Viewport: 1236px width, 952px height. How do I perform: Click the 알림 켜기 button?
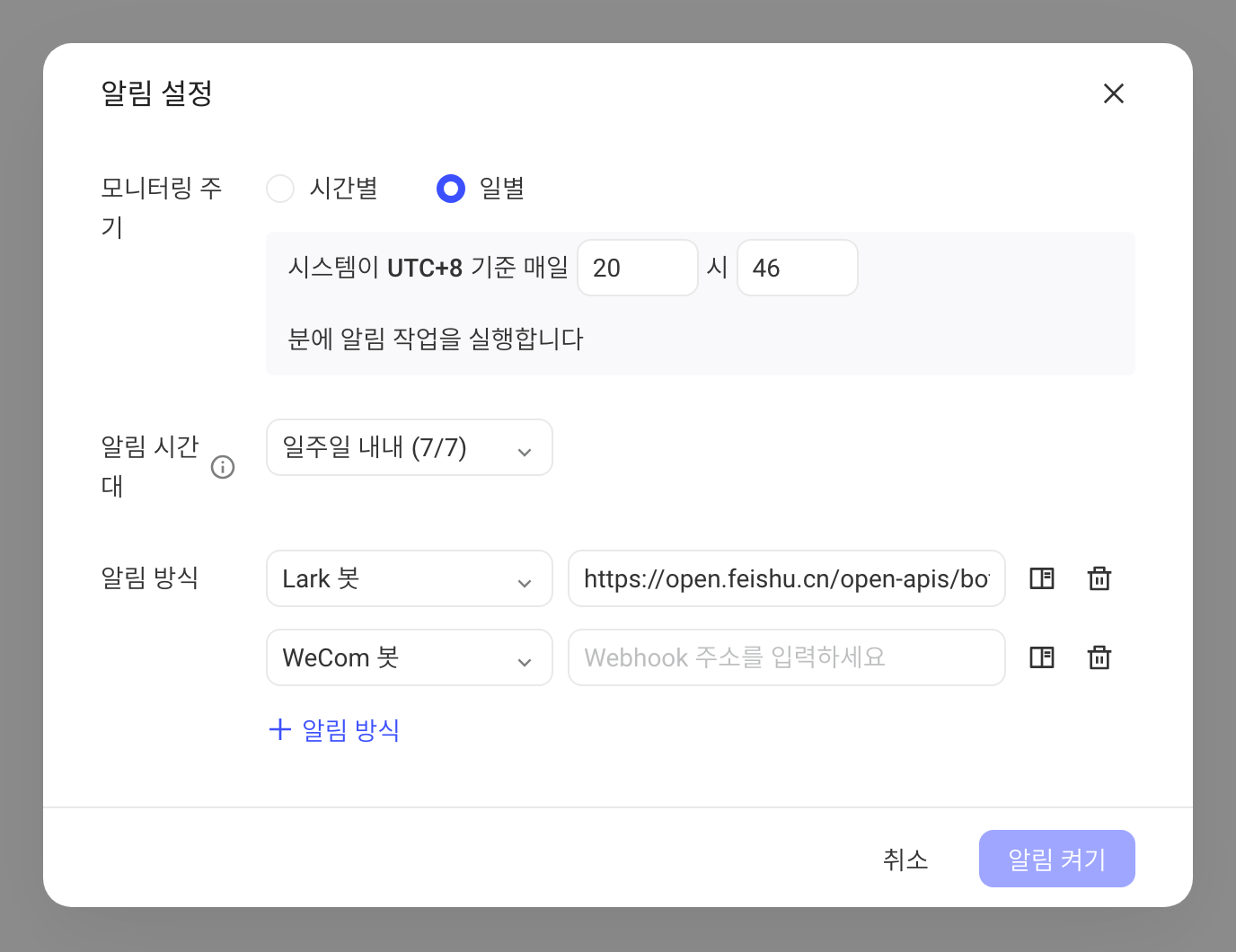click(1057, 859)
